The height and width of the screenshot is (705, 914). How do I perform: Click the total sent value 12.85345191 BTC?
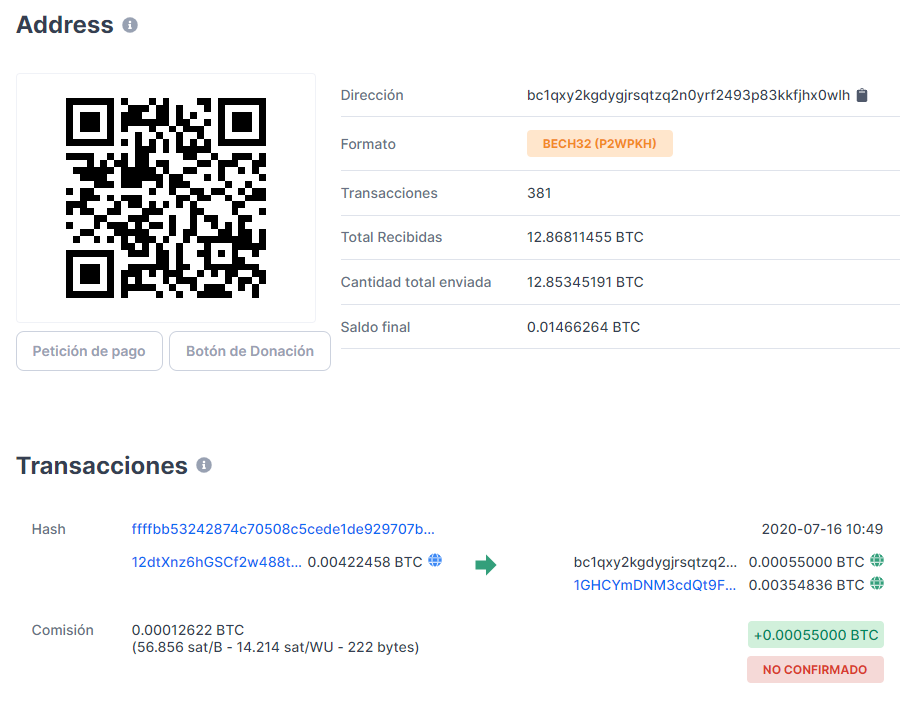(x=585, y=282)
